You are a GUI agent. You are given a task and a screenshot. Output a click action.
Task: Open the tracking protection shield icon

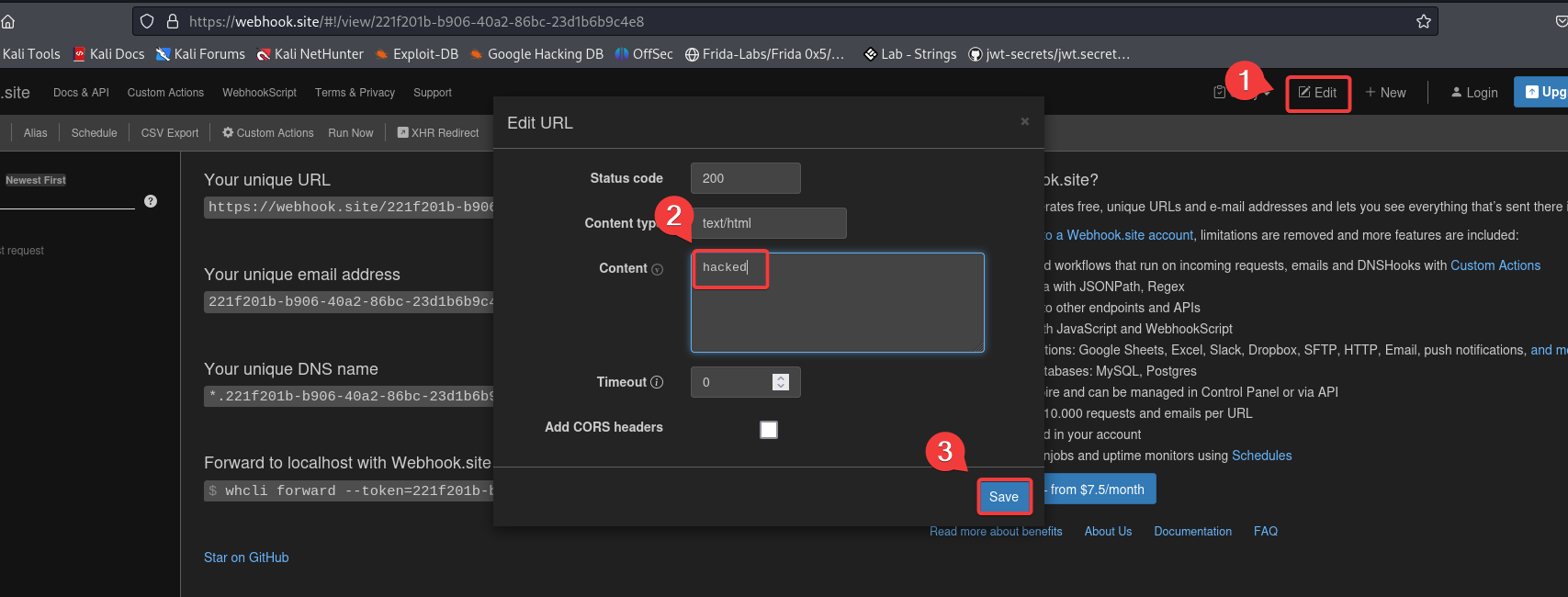click(x=147, y=21)
